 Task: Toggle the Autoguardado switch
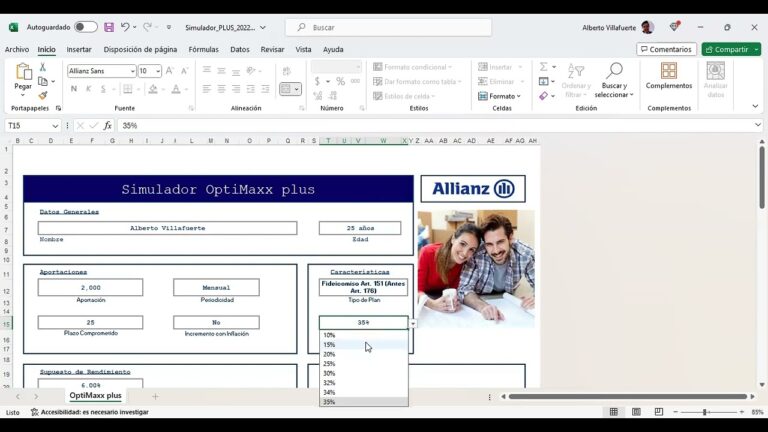(86, 27)
